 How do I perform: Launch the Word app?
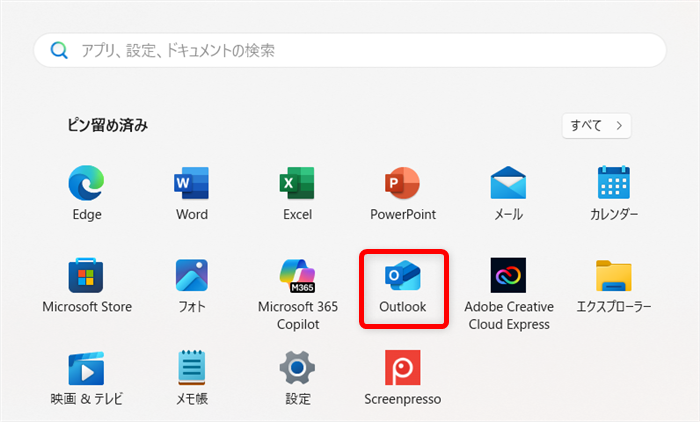coord(192,185)
